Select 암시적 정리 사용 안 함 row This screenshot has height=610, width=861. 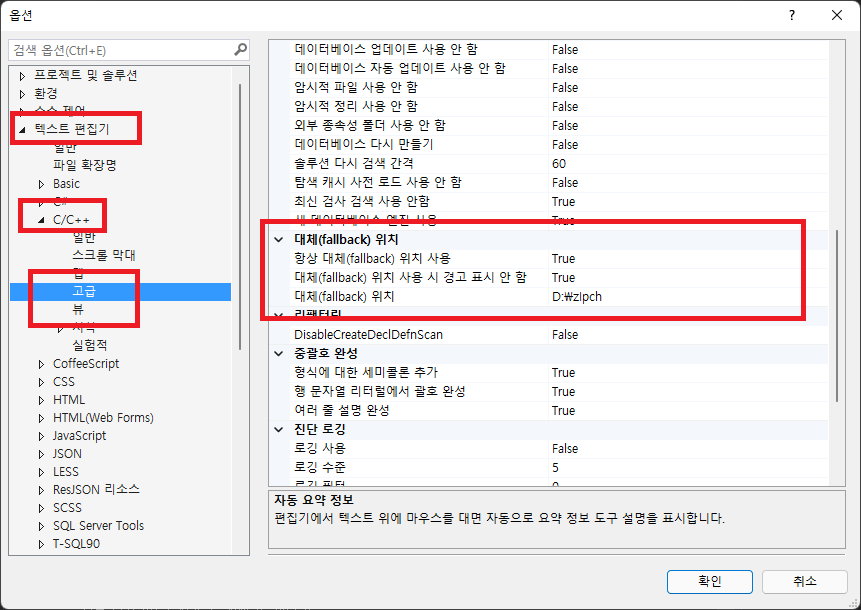[x=560, y=107]
